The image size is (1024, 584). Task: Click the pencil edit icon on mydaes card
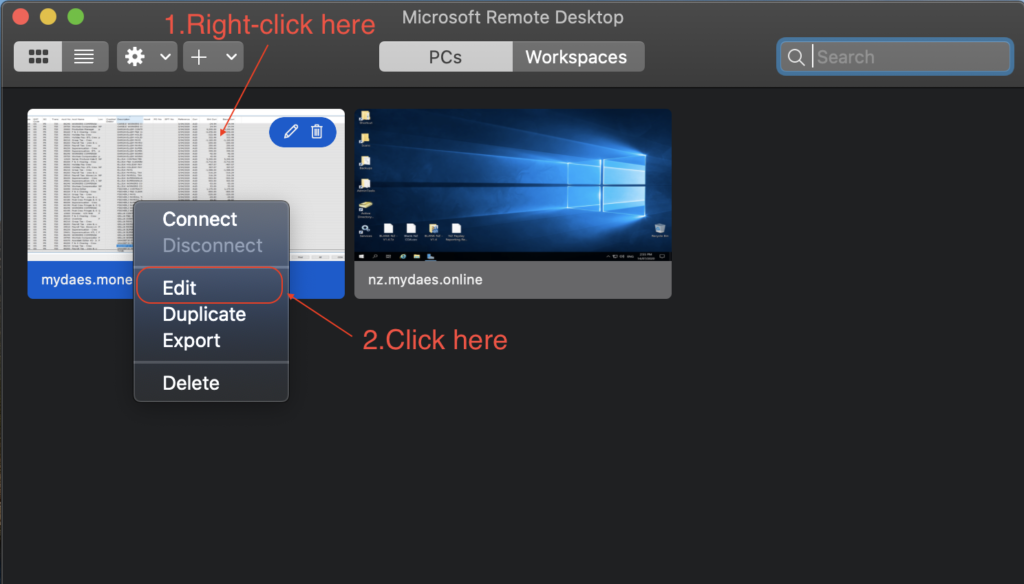[291, 131]
